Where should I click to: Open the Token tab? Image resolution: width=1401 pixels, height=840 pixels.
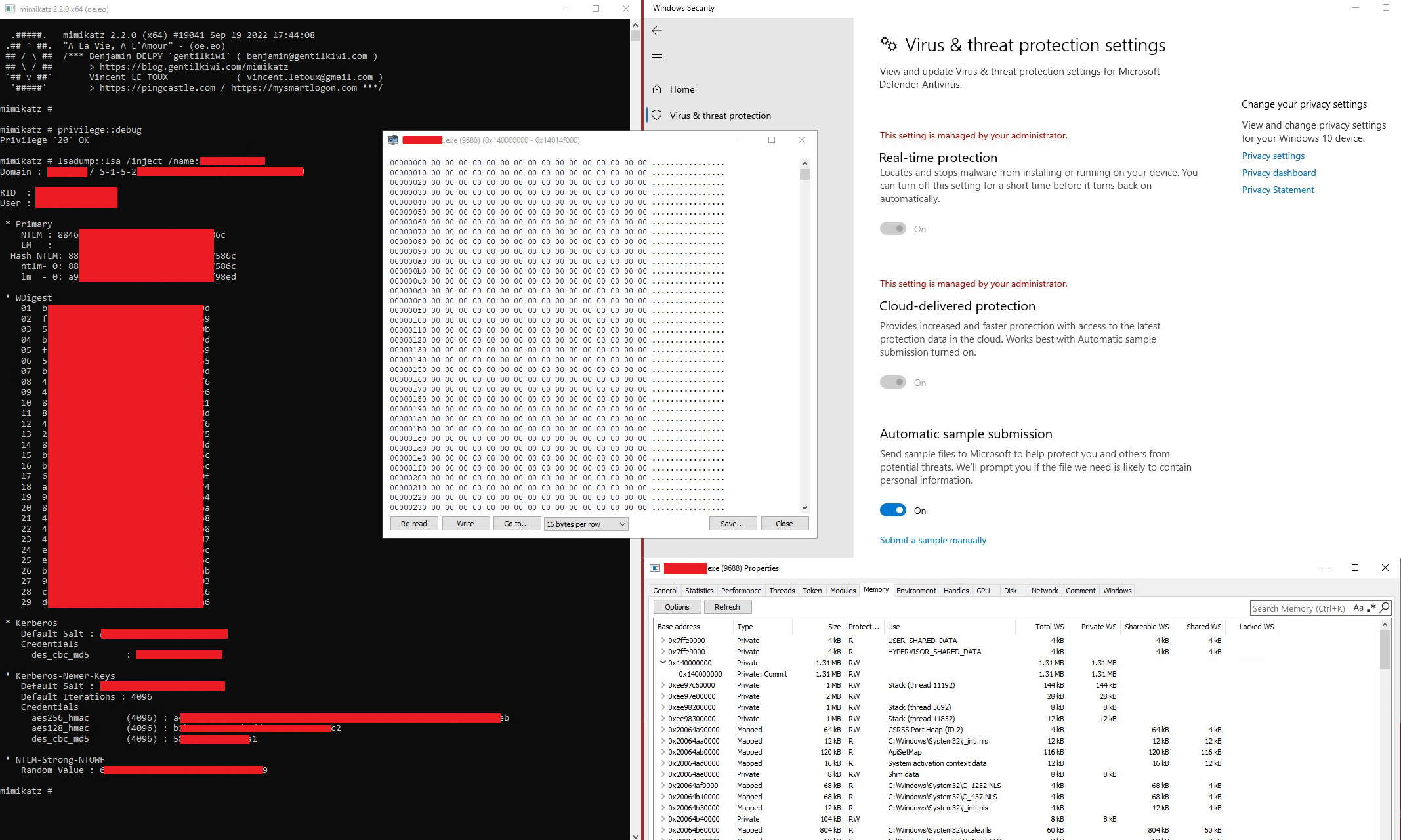tap(812, 591)
